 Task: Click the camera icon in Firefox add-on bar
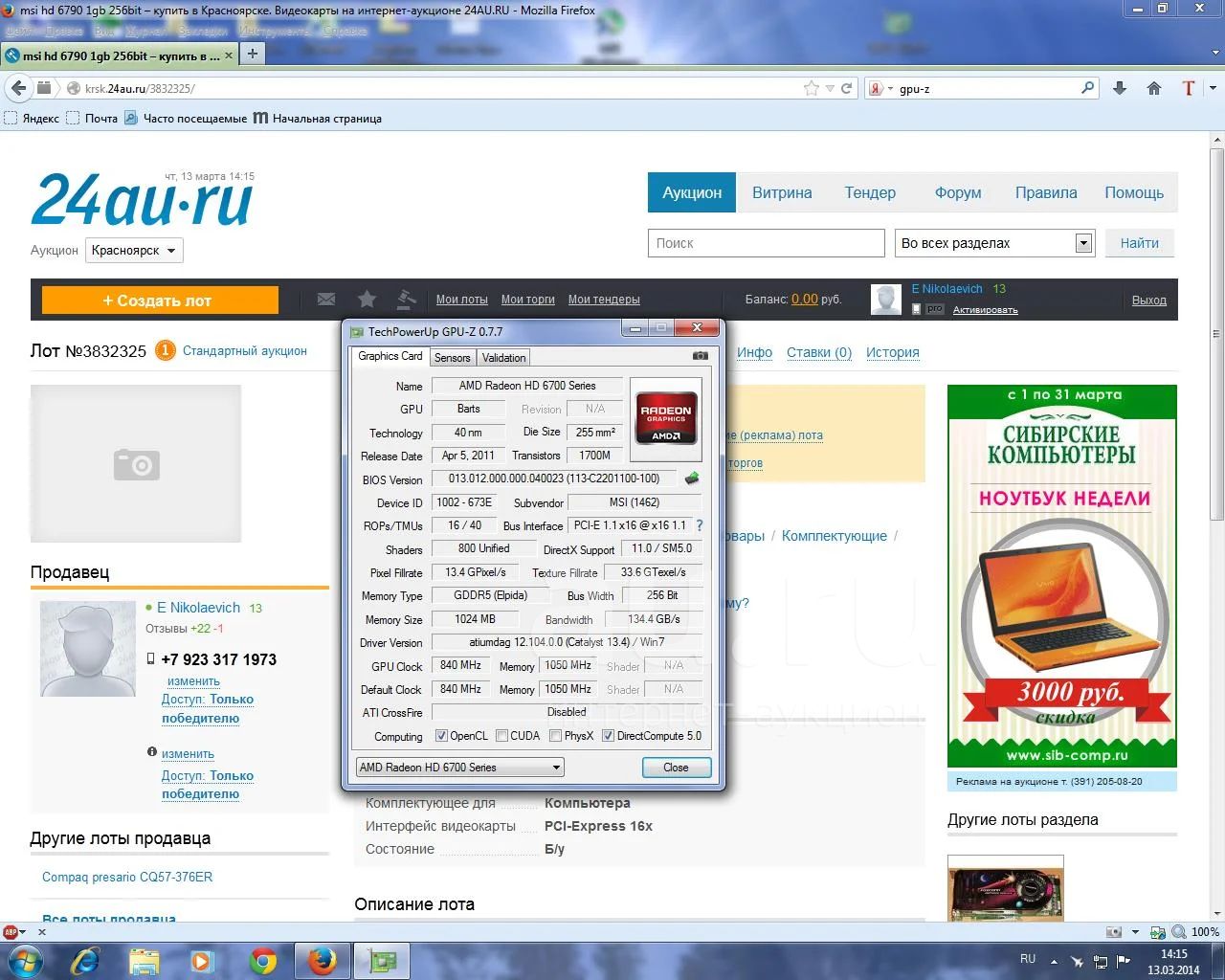coord(1114,931)
